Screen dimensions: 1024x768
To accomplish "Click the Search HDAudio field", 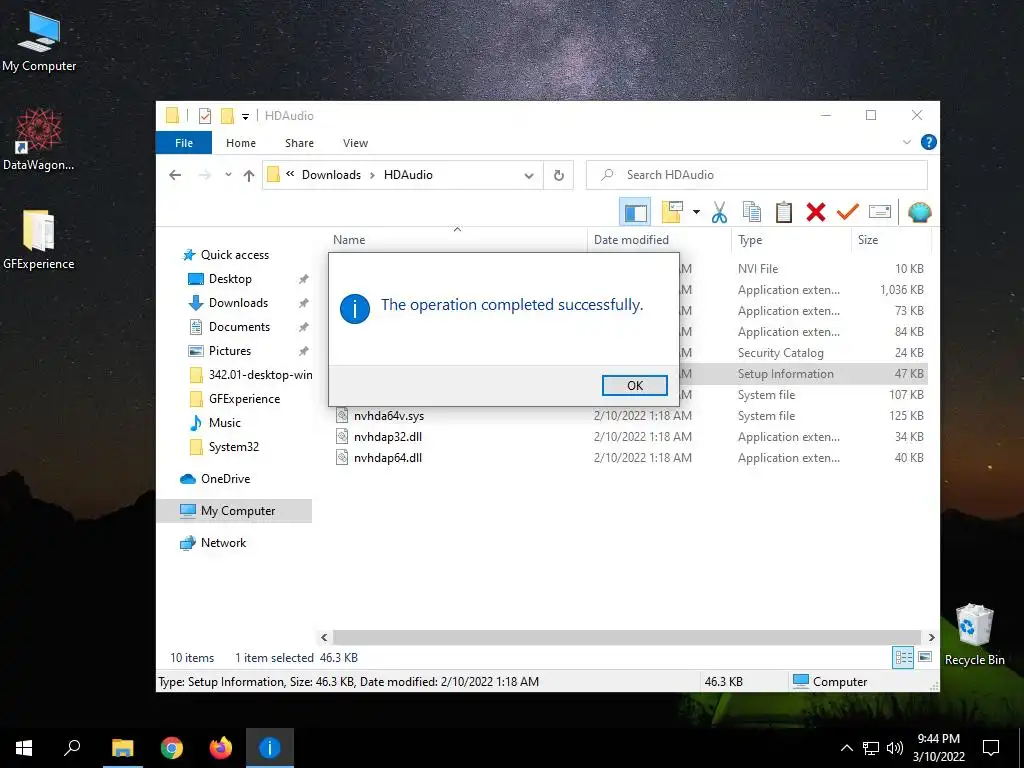I will click(756, 175).
